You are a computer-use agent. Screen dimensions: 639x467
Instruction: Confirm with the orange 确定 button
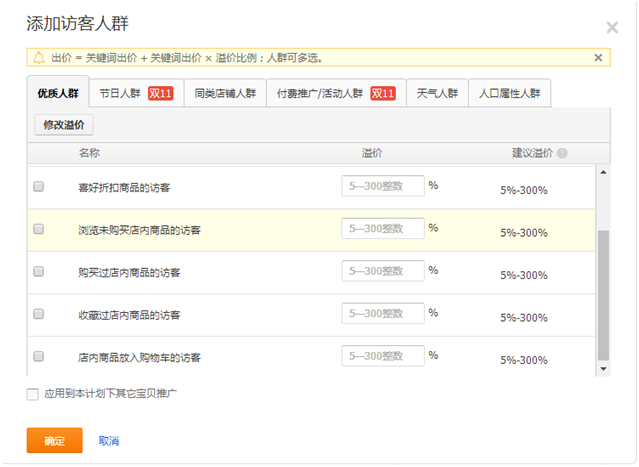point(54,441)
